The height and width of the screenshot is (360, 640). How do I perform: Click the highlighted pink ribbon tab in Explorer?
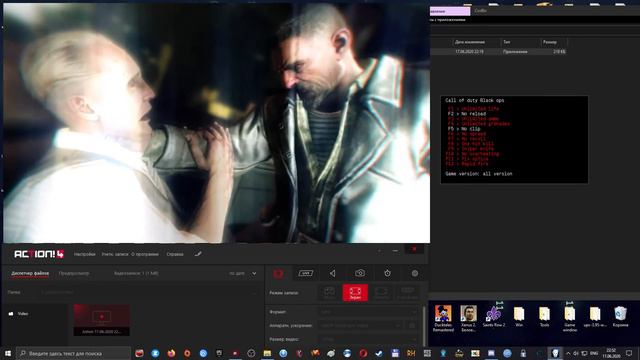click(450, 11)
